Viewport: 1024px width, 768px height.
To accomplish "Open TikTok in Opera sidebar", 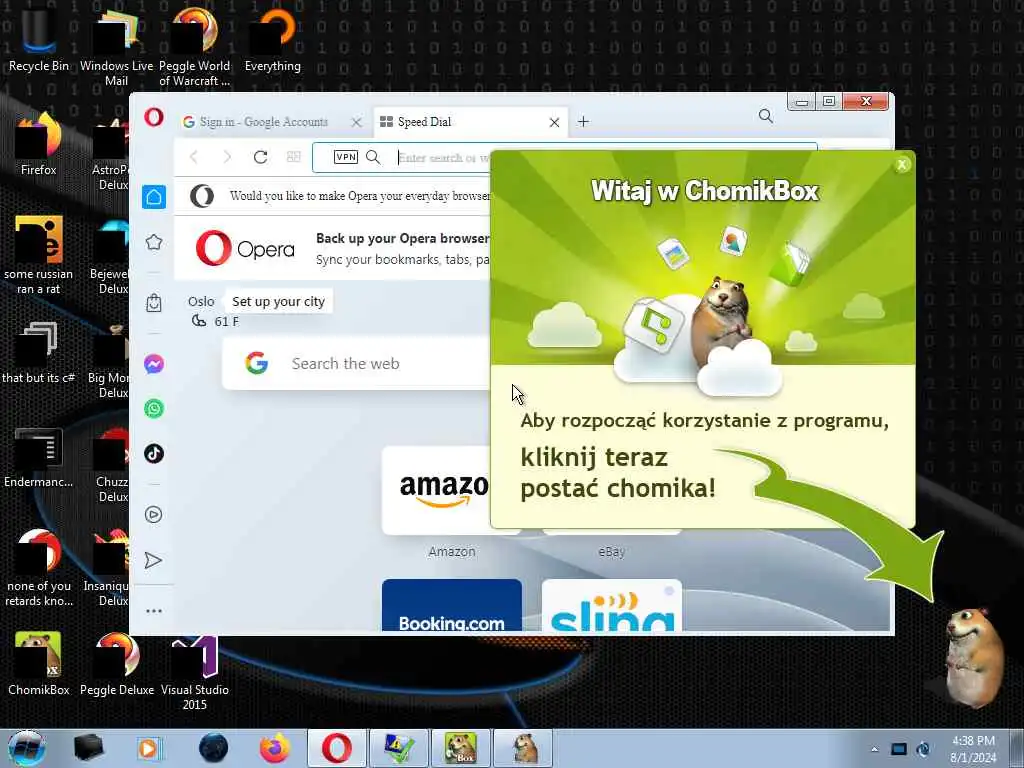I will pyautogui.click(x=154, y=453).
